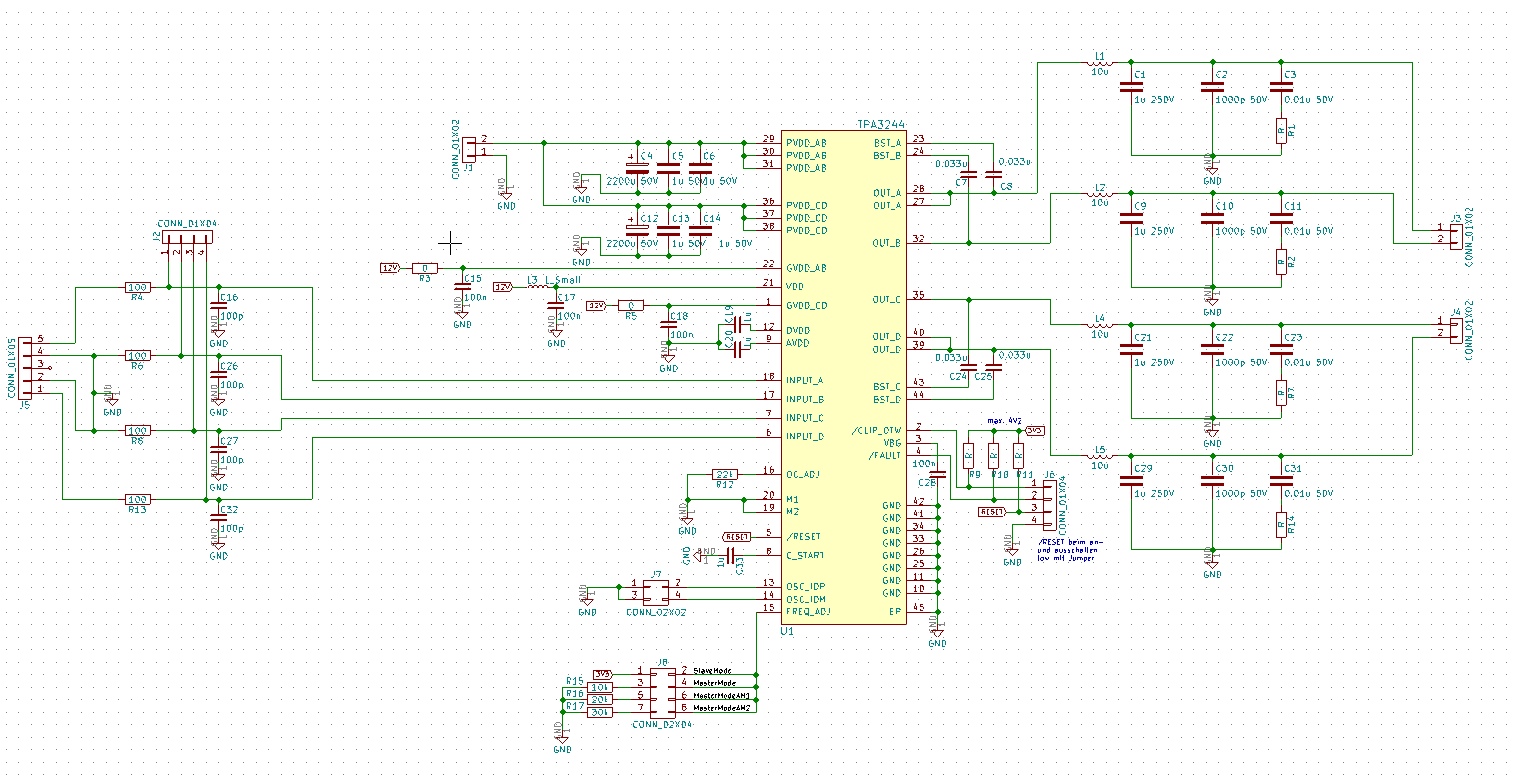Select the TPA3244 chip label above U1
Screen dimensions: 1514x776
click(x=880, y=125)
